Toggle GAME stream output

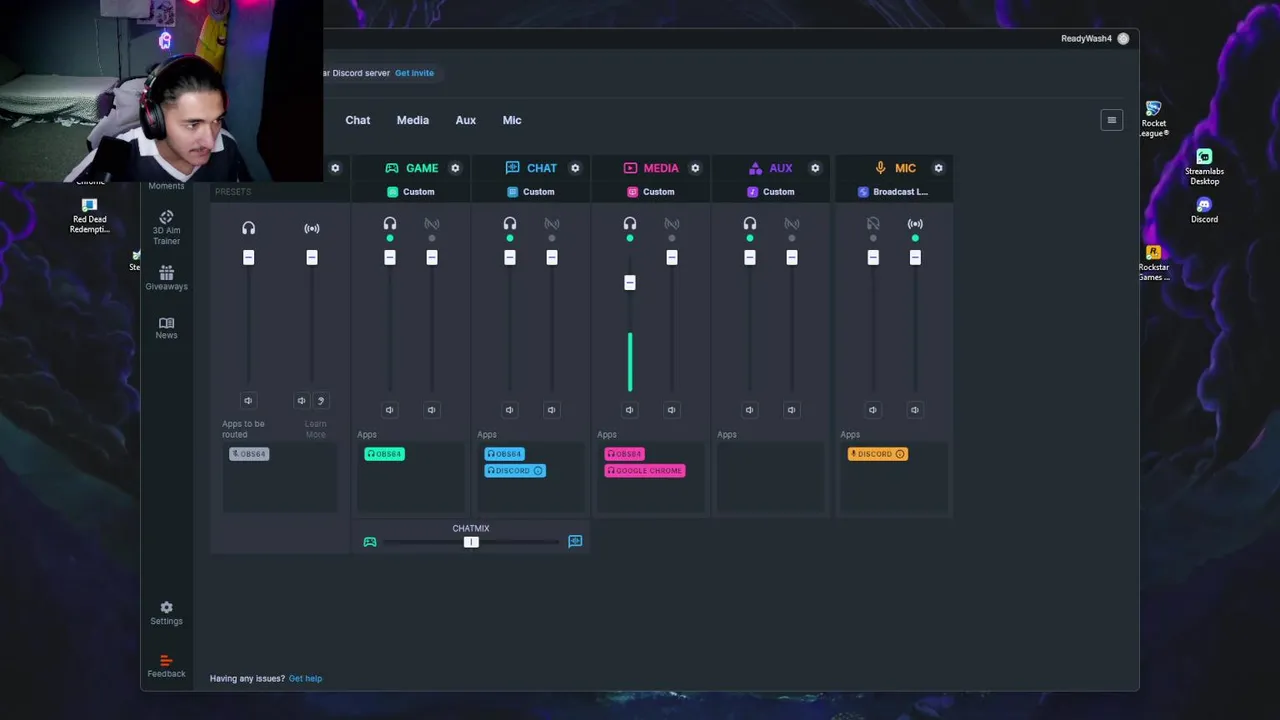432,224
